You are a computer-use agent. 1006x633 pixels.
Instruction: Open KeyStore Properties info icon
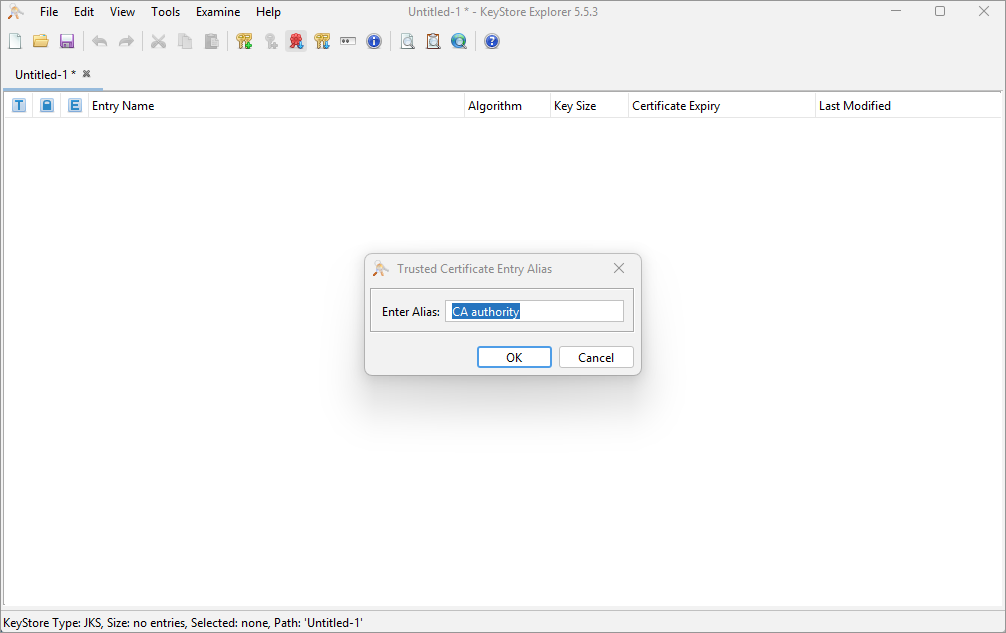(374, 41)
